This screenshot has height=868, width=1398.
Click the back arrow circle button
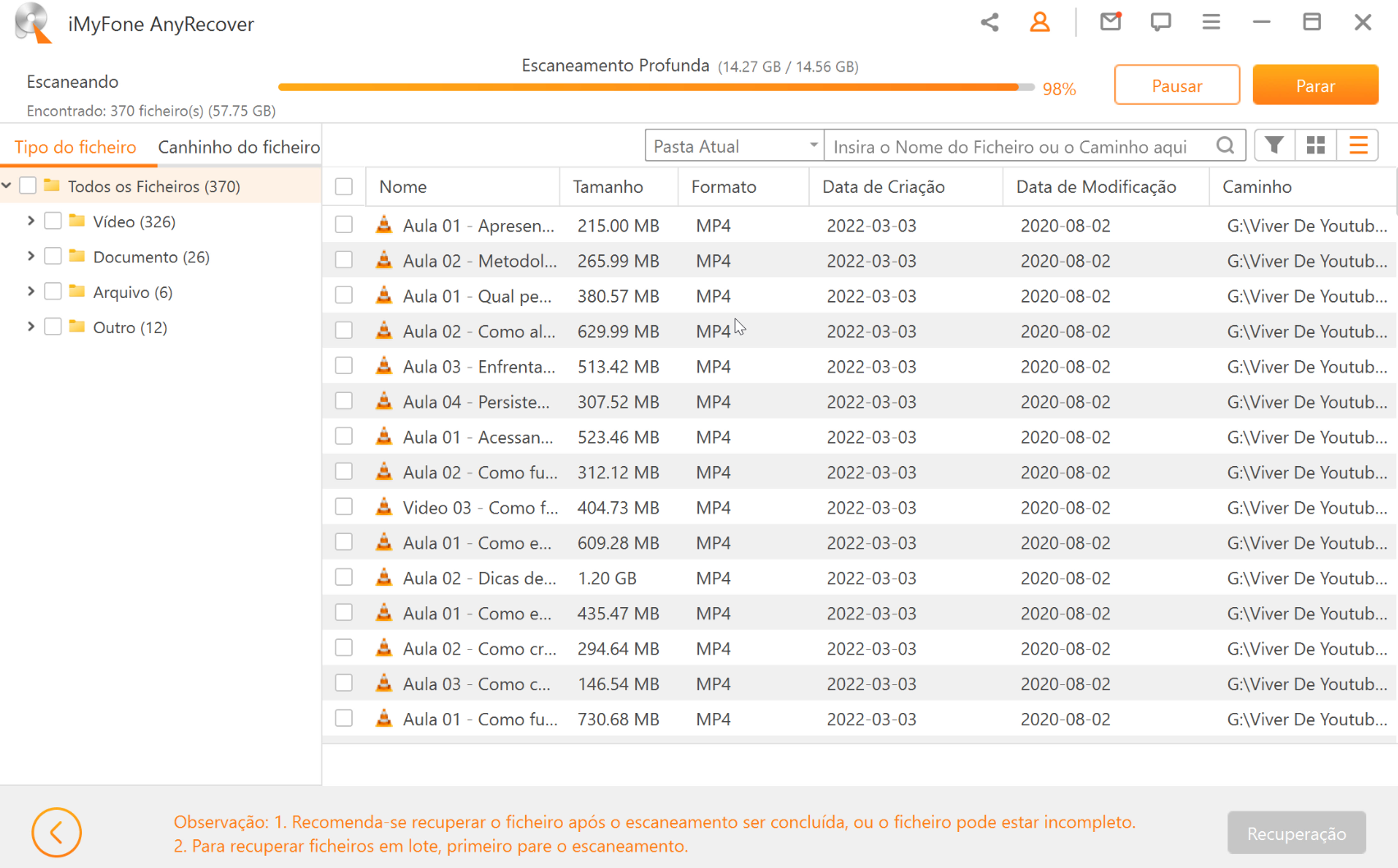click(x=57, y=833)
